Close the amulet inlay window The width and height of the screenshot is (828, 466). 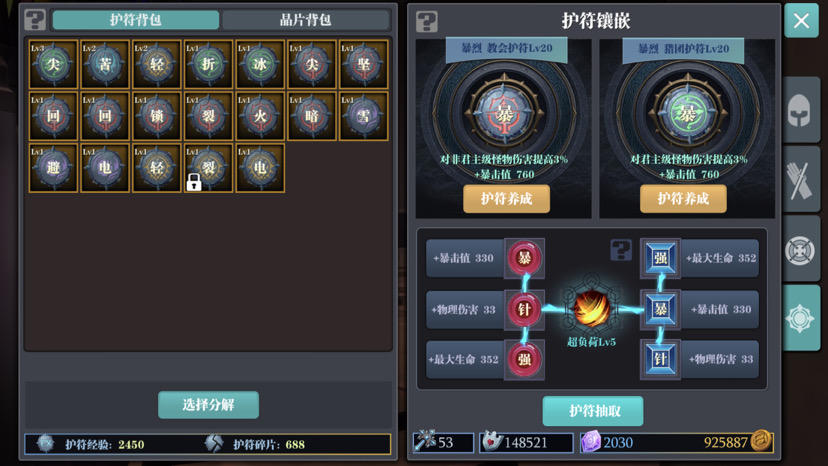[x=801, y=21]
